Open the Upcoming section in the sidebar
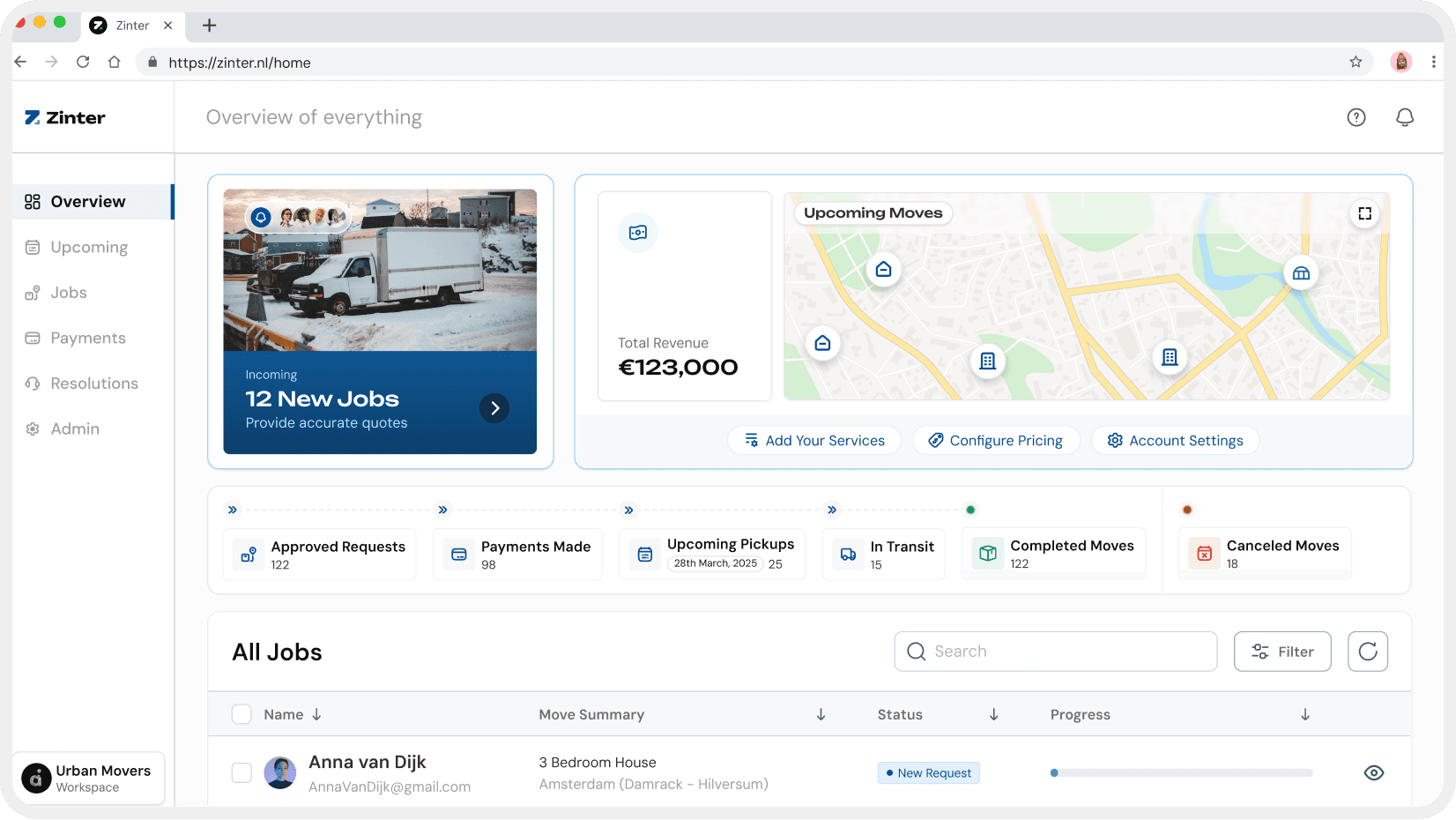1456x820 pixels. 88,247
